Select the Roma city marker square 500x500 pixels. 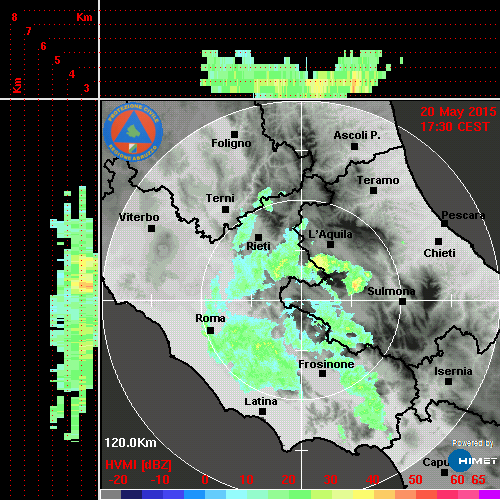210,330
